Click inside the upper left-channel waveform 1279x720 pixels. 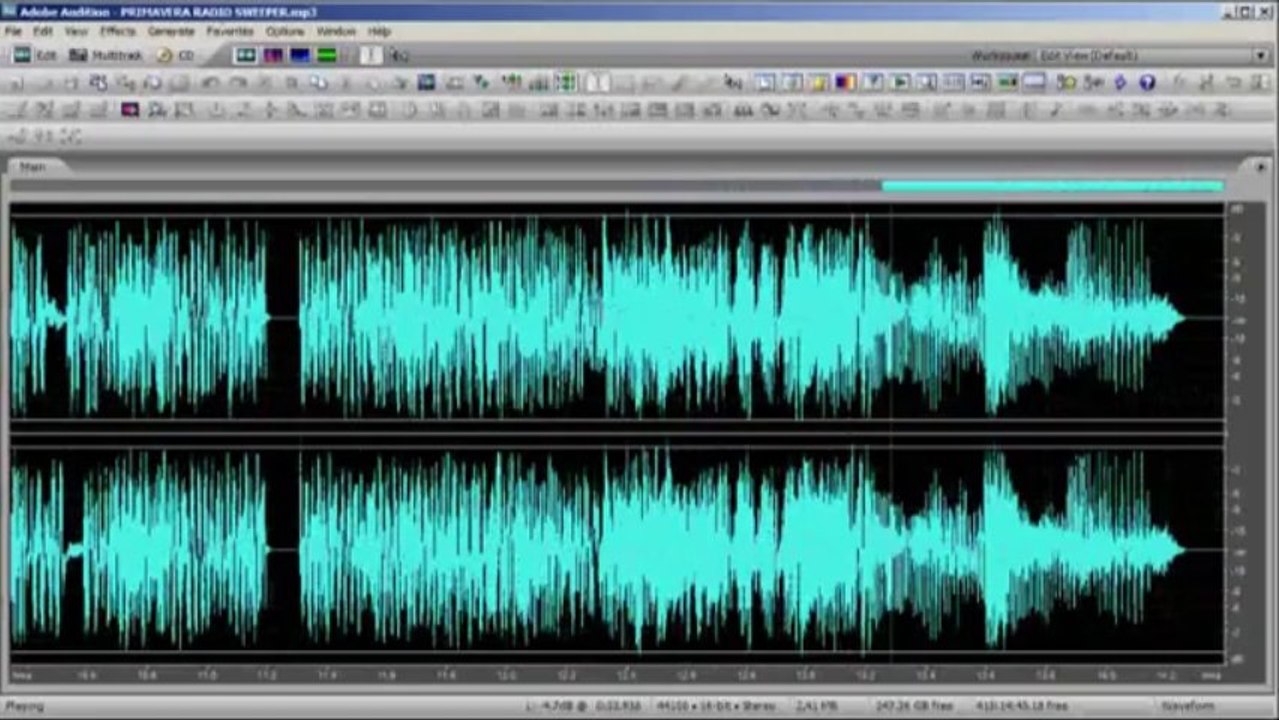pos(617,318)
